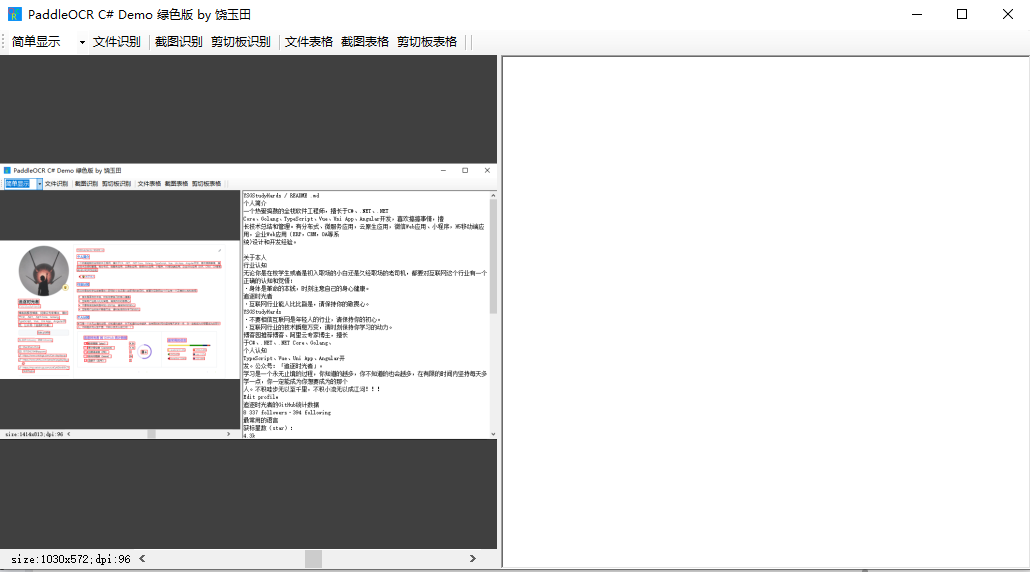Minimize the PaddleOCR window
The image size is (1030, 572).
point(916,14)
